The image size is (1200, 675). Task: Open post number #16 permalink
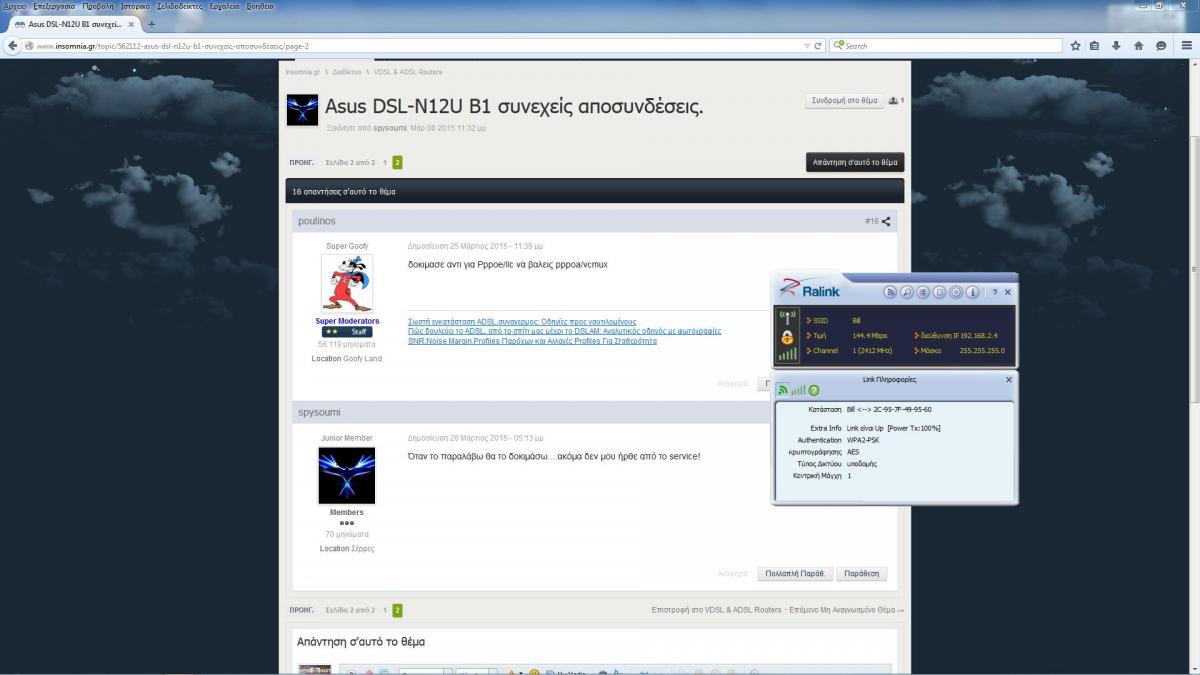click(871, 222)
